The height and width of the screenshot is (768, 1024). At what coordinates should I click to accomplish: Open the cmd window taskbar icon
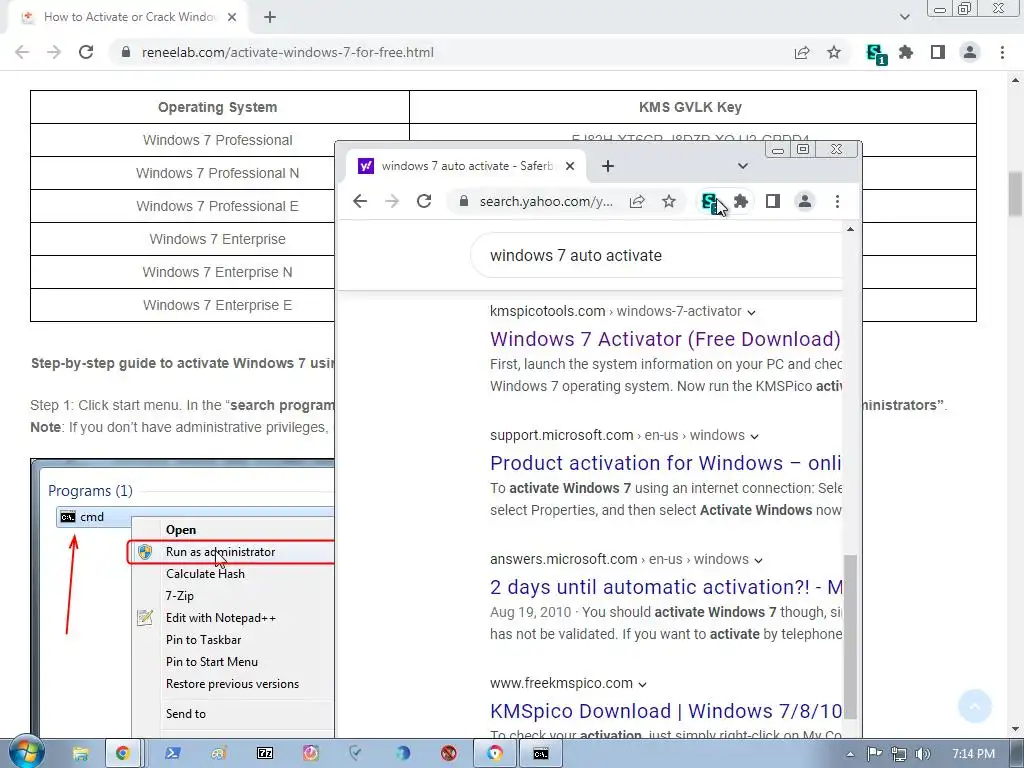[x=541, y=754]
